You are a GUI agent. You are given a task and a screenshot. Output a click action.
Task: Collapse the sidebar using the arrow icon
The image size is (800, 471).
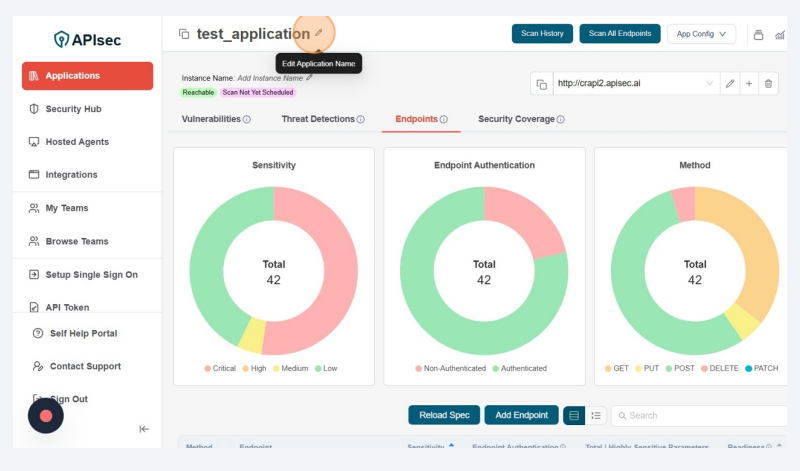tap(144, 429)
